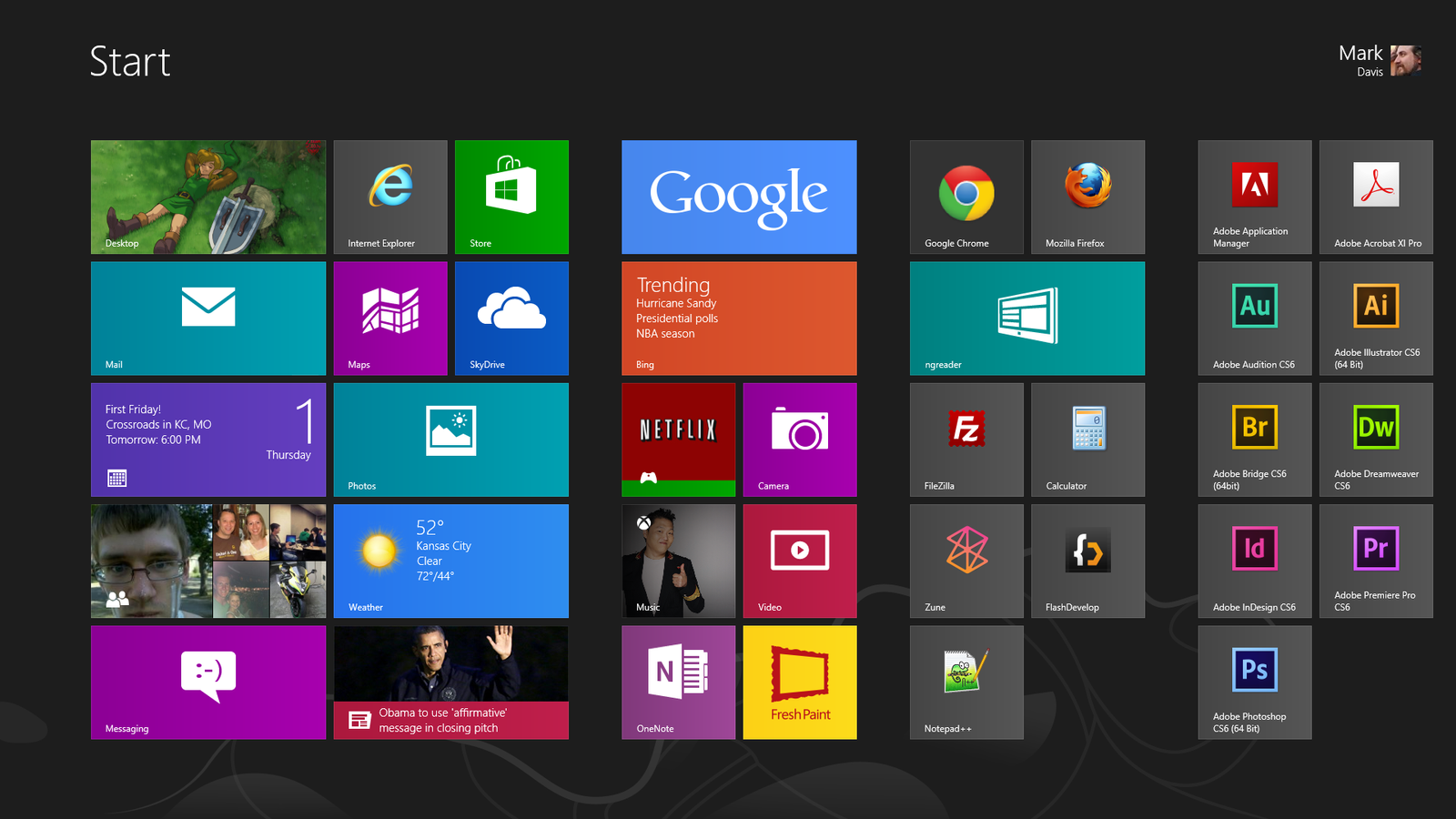Launch the FileZilla app tile

966,440
